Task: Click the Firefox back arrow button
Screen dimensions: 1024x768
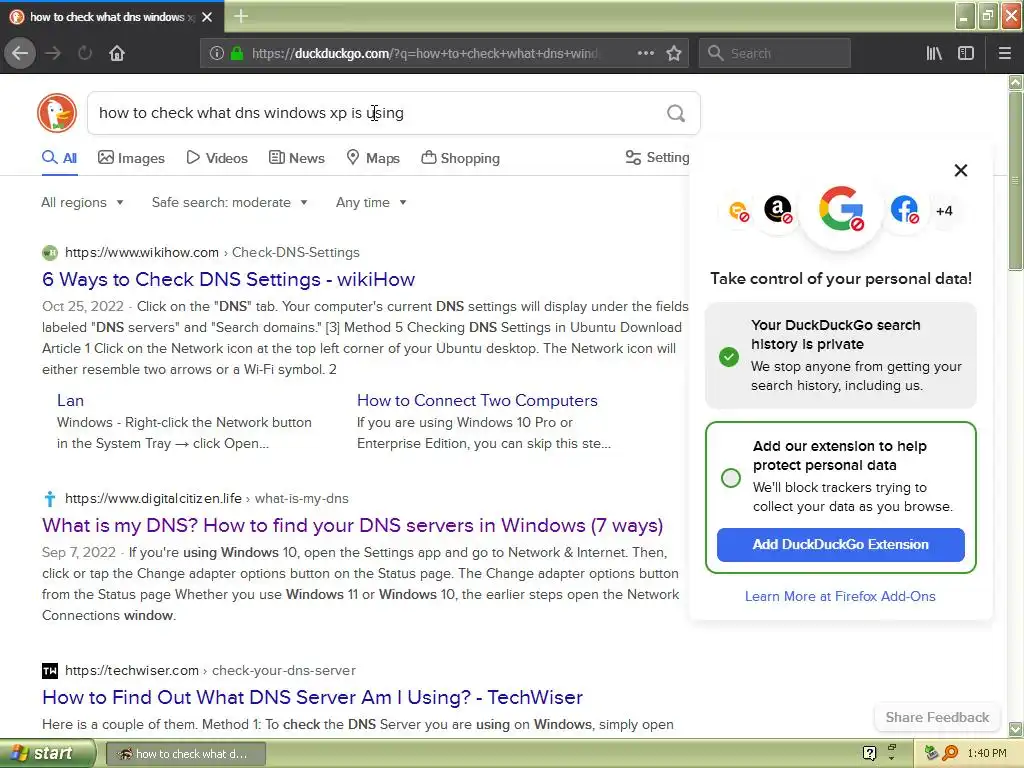Action: [x=20, y=53]
